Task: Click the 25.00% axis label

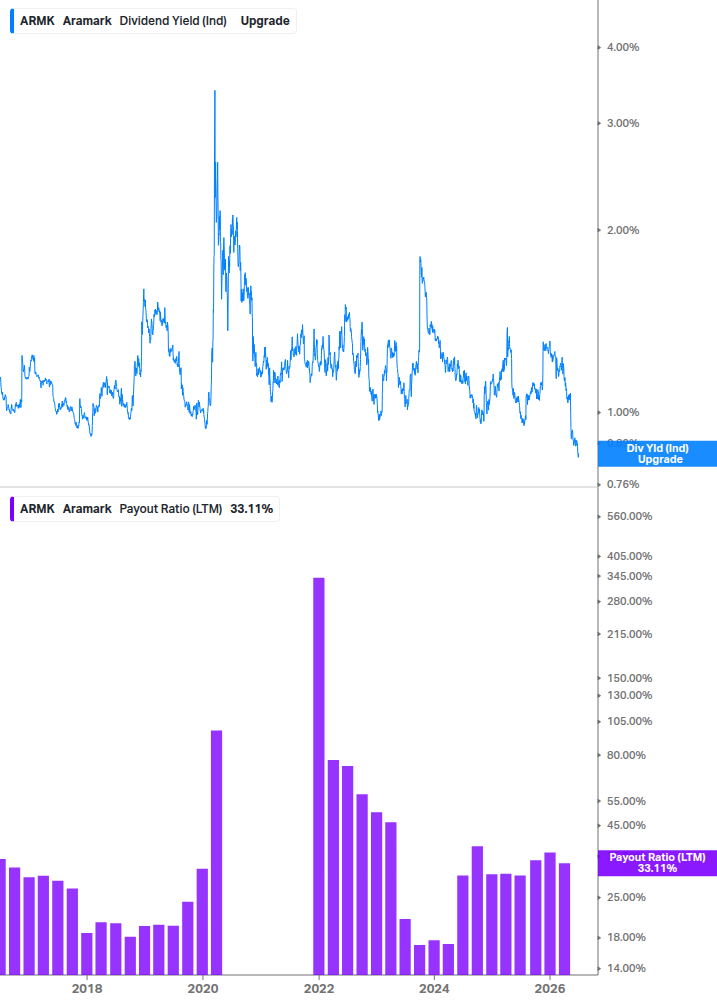Action: tap(626, 897)
